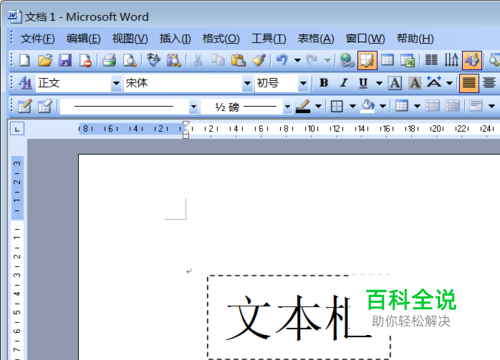Image resolution: width=500 pixels, height=360 pixels.
Task: Insert a table from the standard toolbar
Action: pos(387,61)
